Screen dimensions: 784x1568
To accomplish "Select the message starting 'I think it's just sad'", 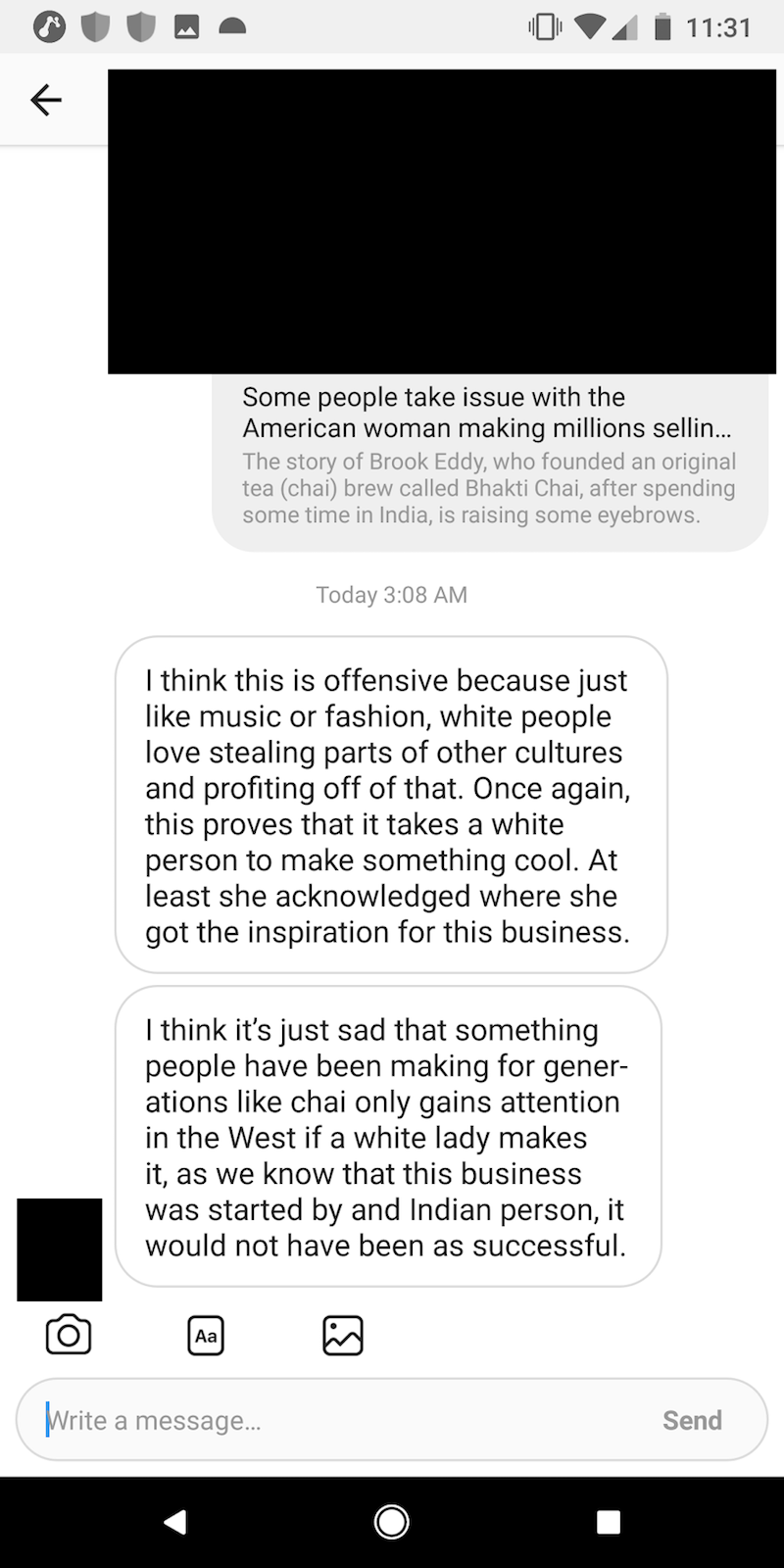I will click(388, 1136).
